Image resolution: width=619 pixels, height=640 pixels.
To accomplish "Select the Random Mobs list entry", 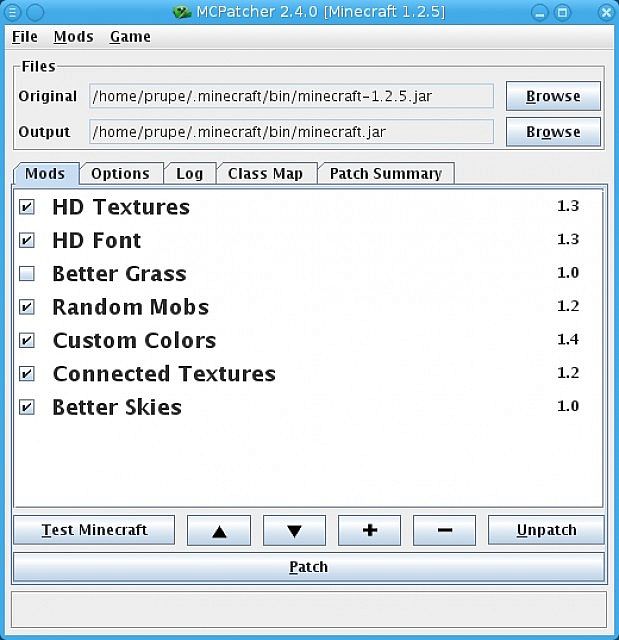I will tap(130, 307).
